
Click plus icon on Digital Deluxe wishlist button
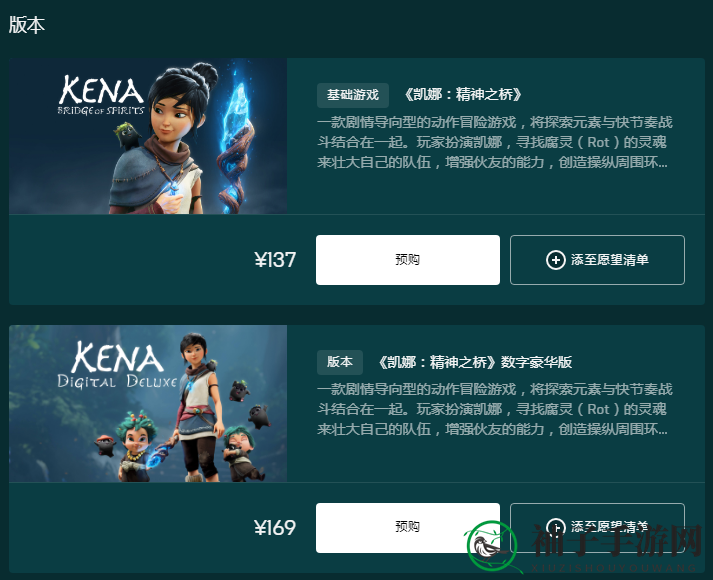coord(555,527)
